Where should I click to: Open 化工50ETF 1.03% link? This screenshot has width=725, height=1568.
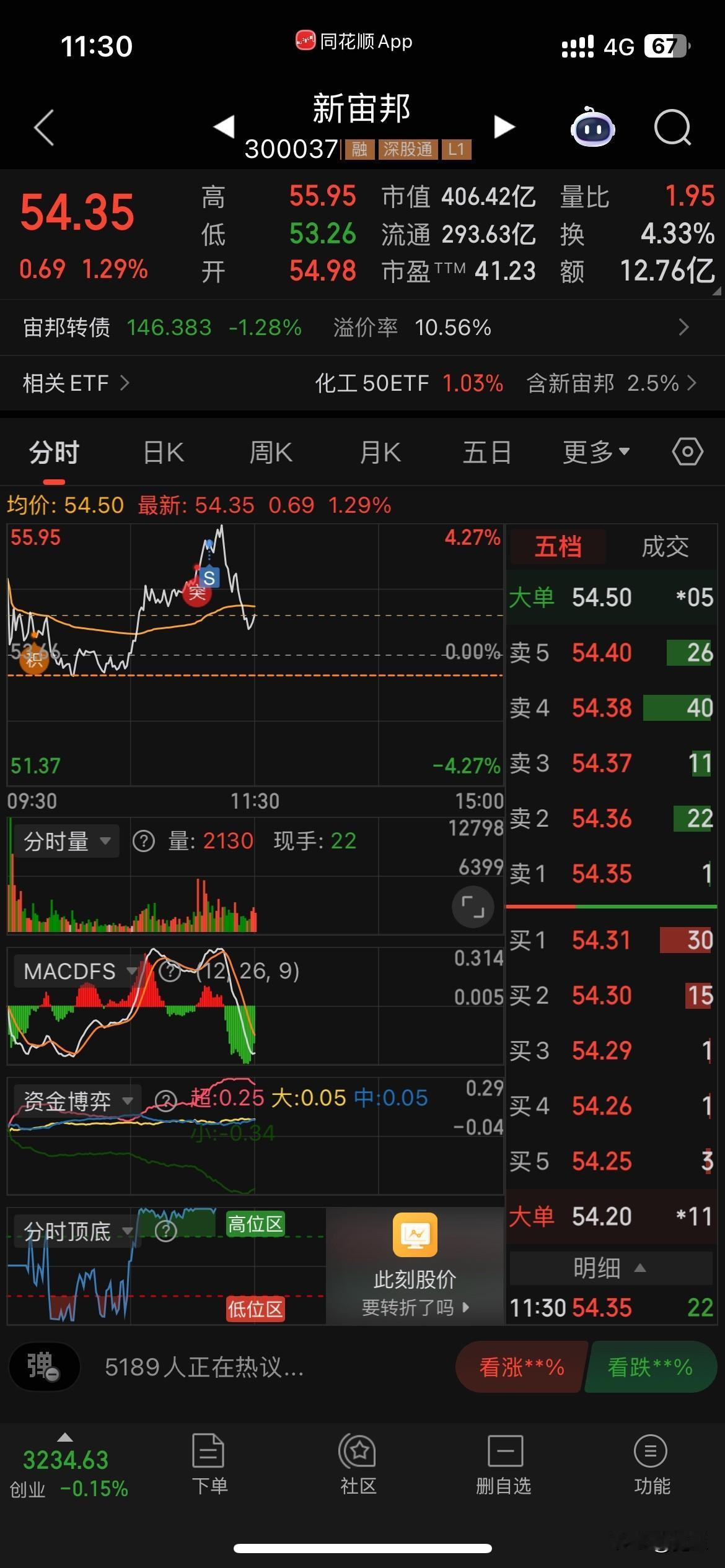tap(409, 383)
